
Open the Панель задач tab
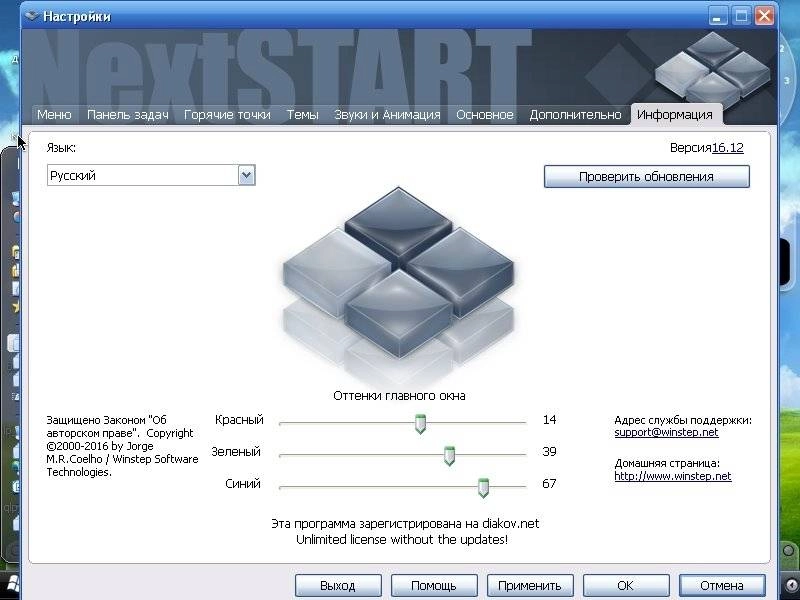point(128,114)
